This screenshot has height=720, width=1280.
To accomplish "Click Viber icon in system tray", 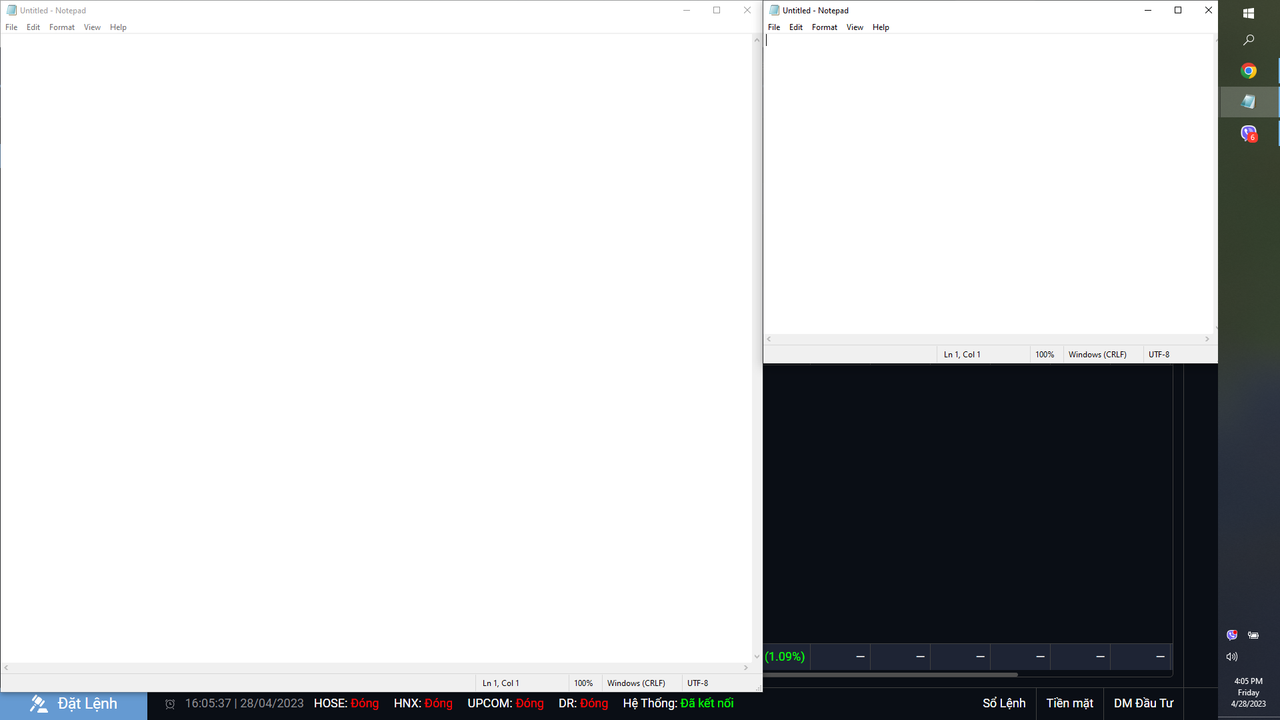I will [x=1232, y=635].
